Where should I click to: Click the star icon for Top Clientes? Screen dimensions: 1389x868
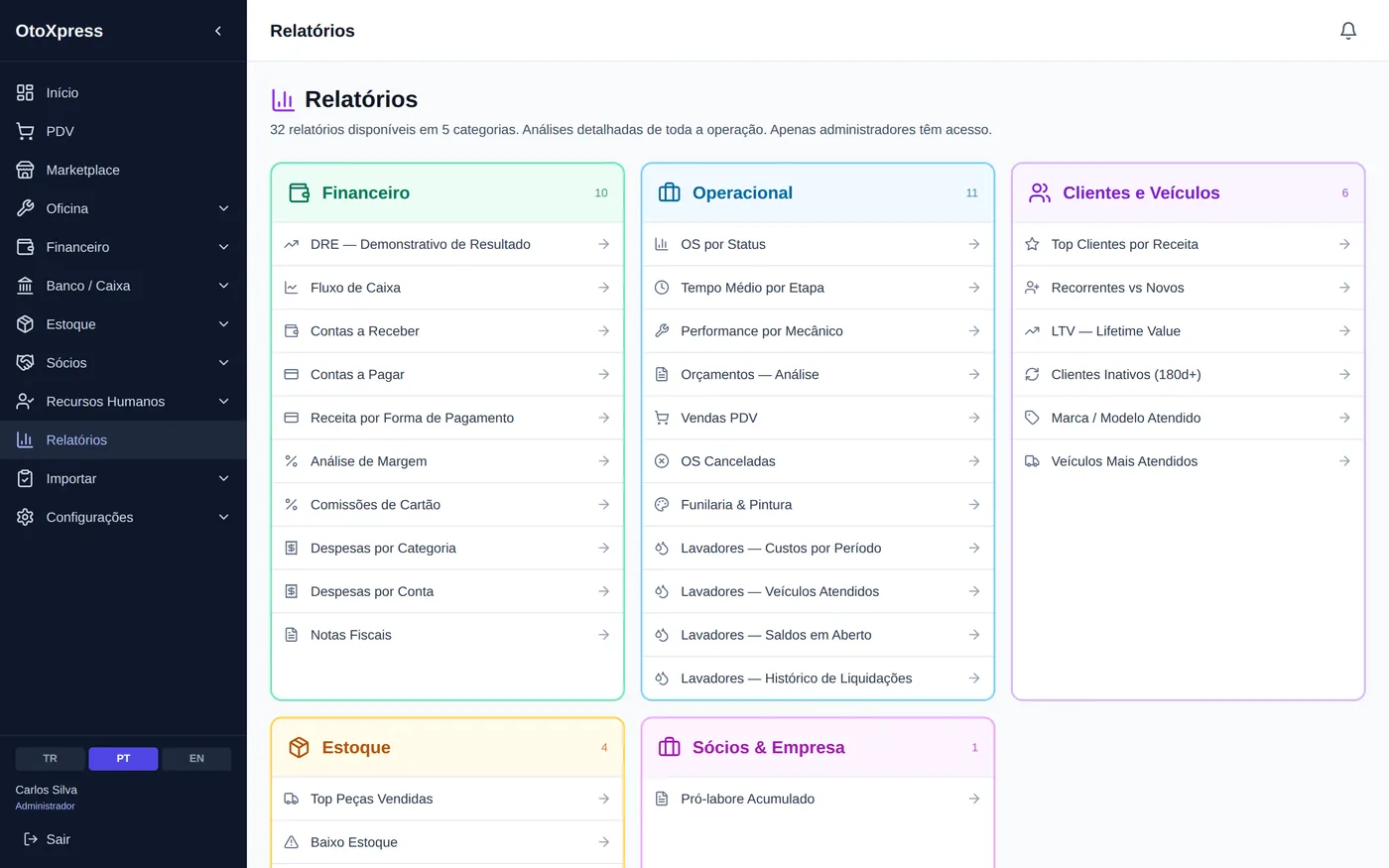click(1032, 244)
